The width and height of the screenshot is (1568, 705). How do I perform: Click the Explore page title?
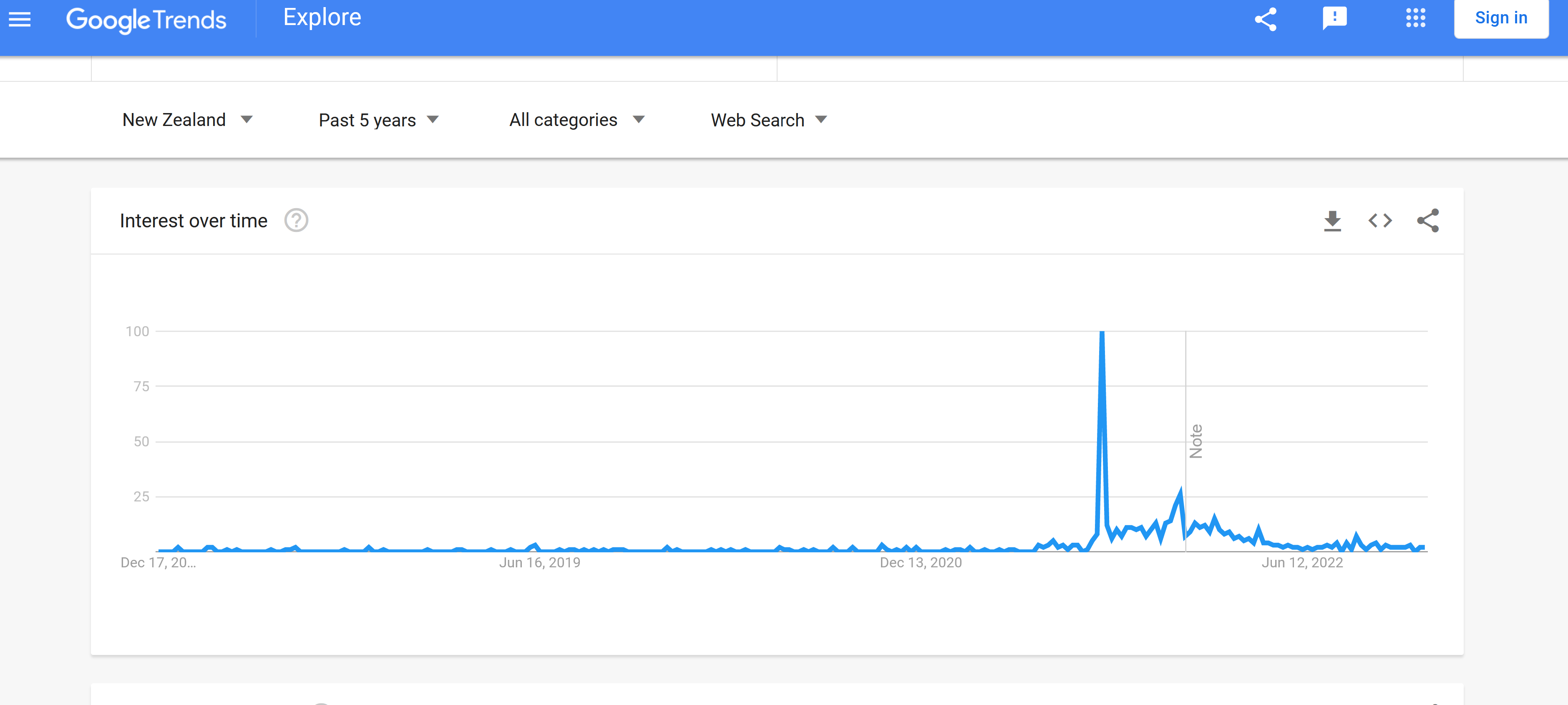pos(322,18)
